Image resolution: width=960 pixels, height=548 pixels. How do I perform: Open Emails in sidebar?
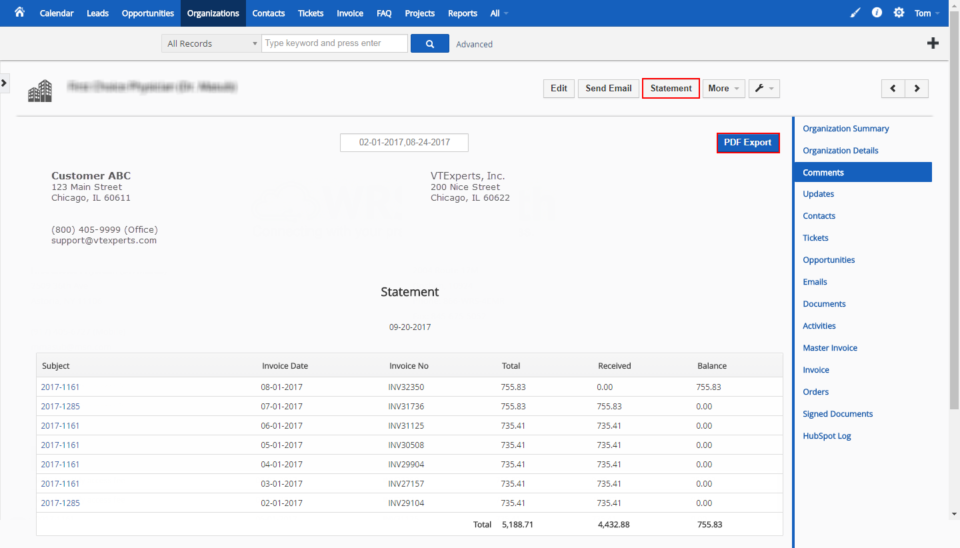(x=814, y=282)
